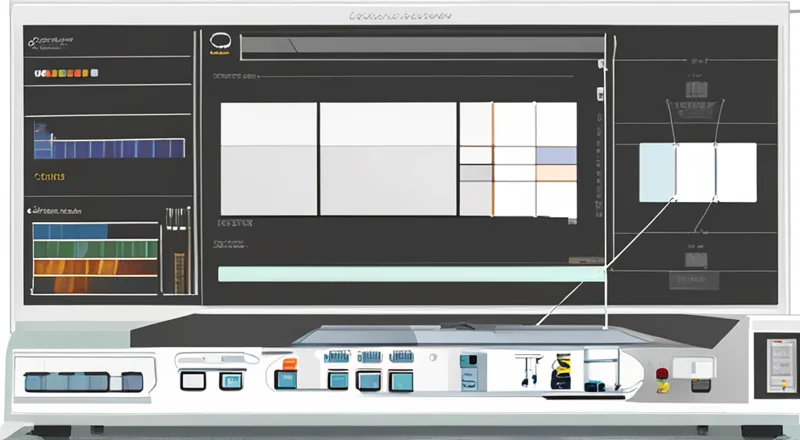Screen dimensions: 800x440
Task: Click the oval logo icon above the main canvas
Action: click(220, 43)
